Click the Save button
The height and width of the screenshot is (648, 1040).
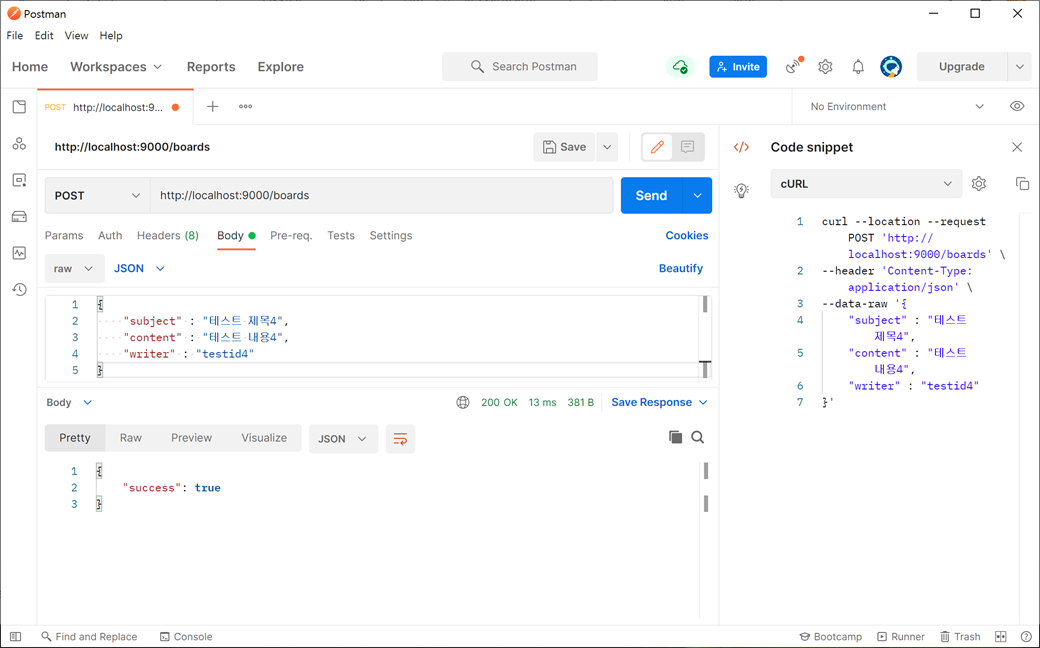[564, 147]
